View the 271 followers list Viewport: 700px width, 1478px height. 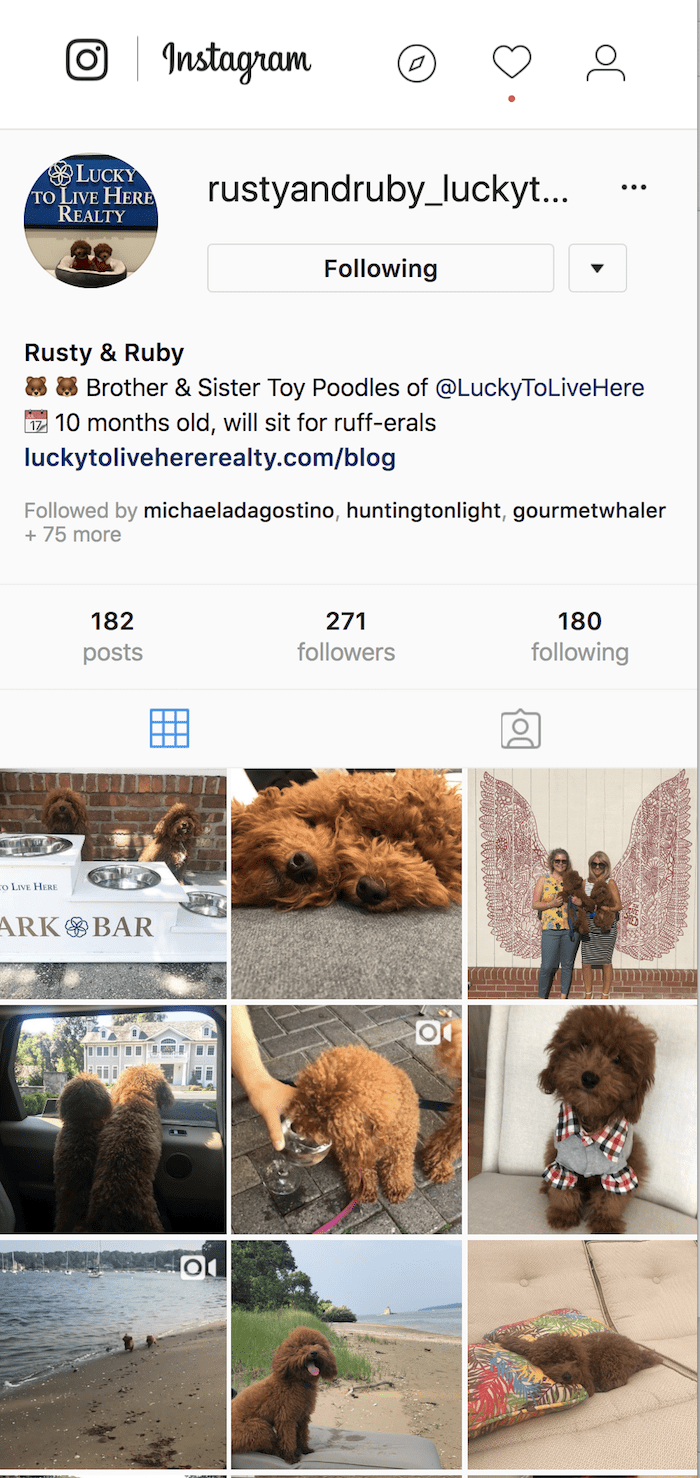(x=346, y=636)
